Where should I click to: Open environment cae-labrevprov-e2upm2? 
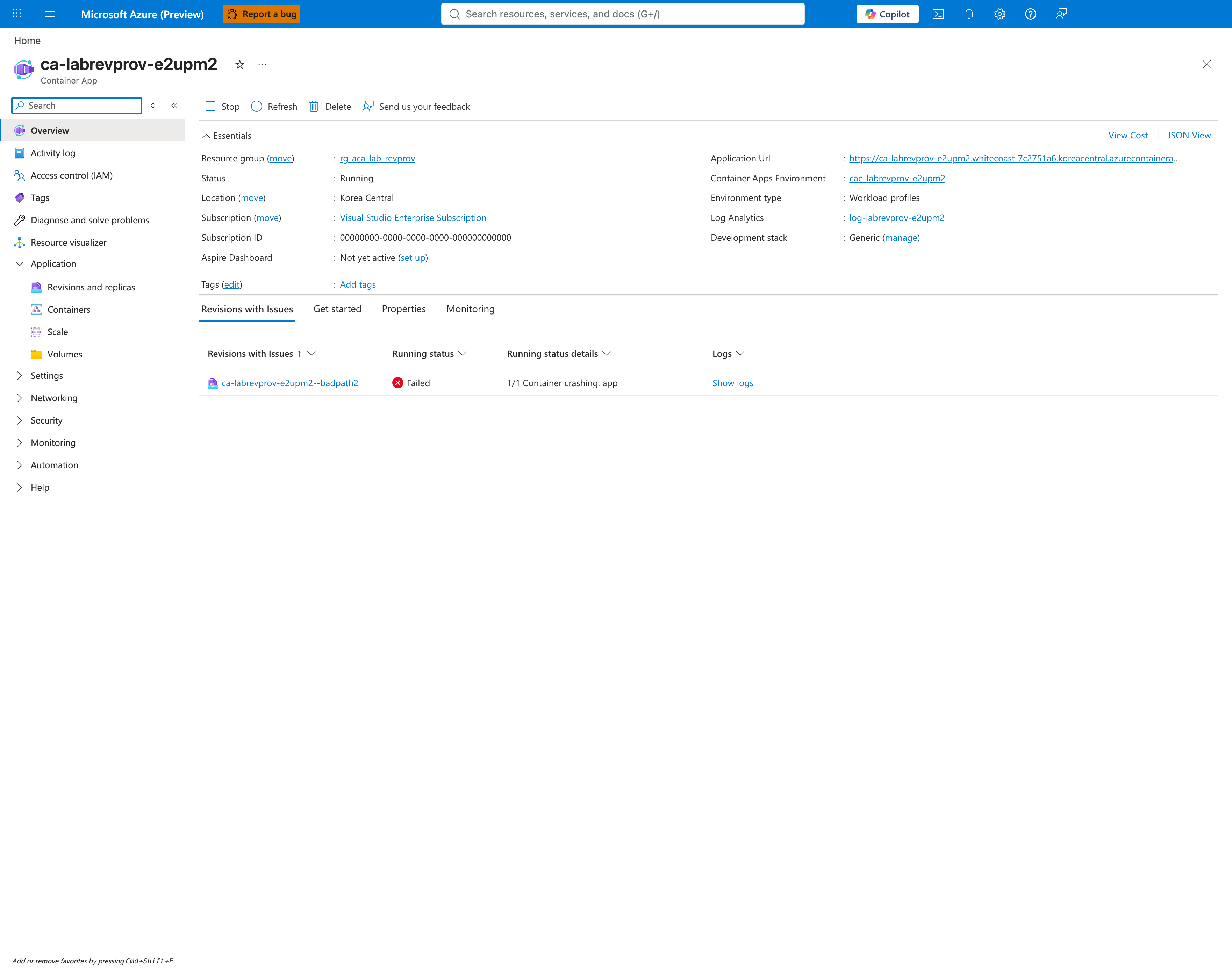coord(897,178)
